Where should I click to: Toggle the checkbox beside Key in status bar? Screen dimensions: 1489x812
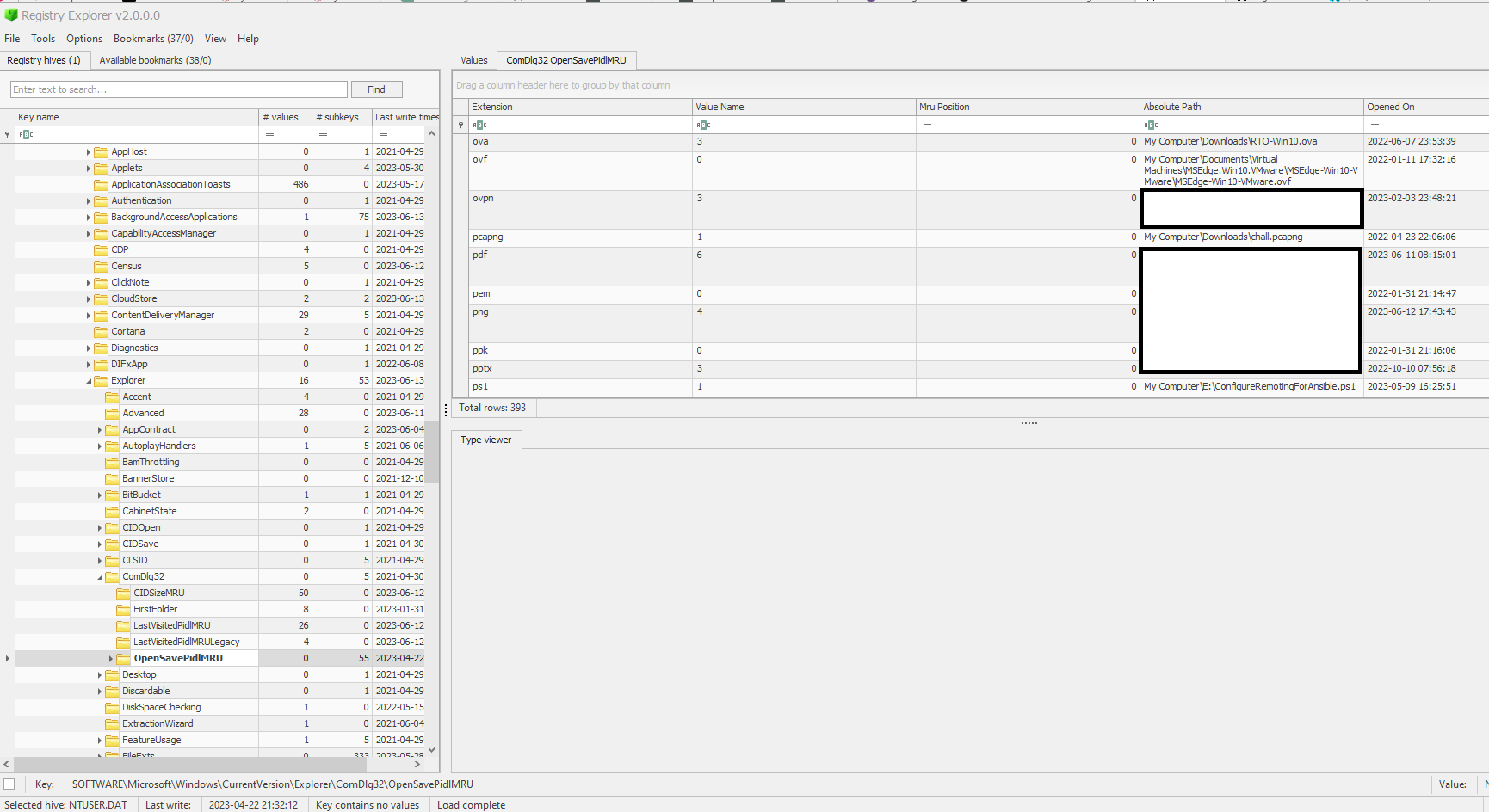(x=9, y=784)
